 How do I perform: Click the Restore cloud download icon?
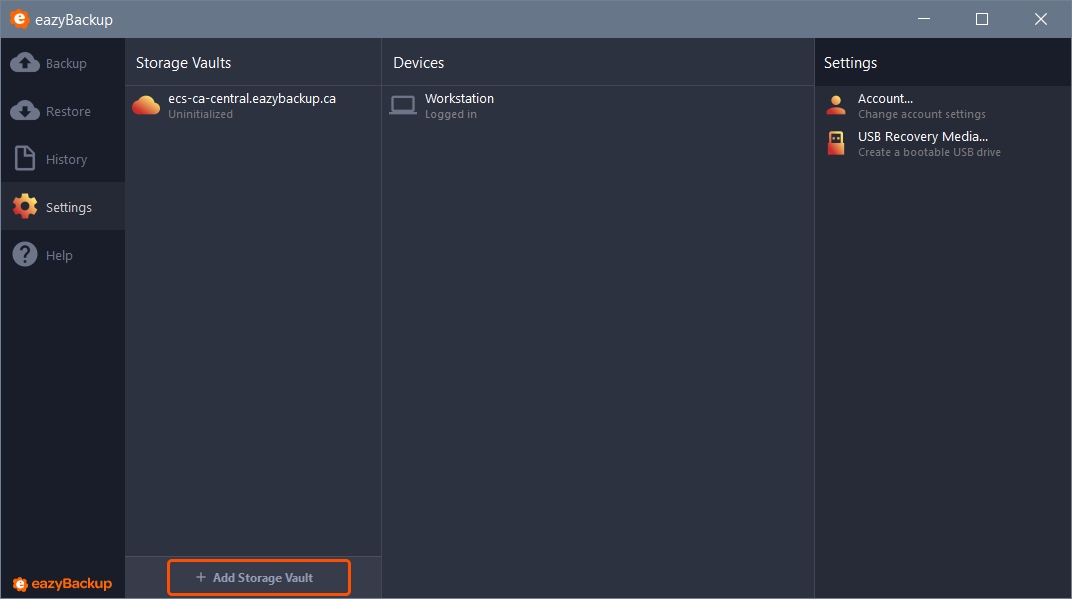point(25,111)
